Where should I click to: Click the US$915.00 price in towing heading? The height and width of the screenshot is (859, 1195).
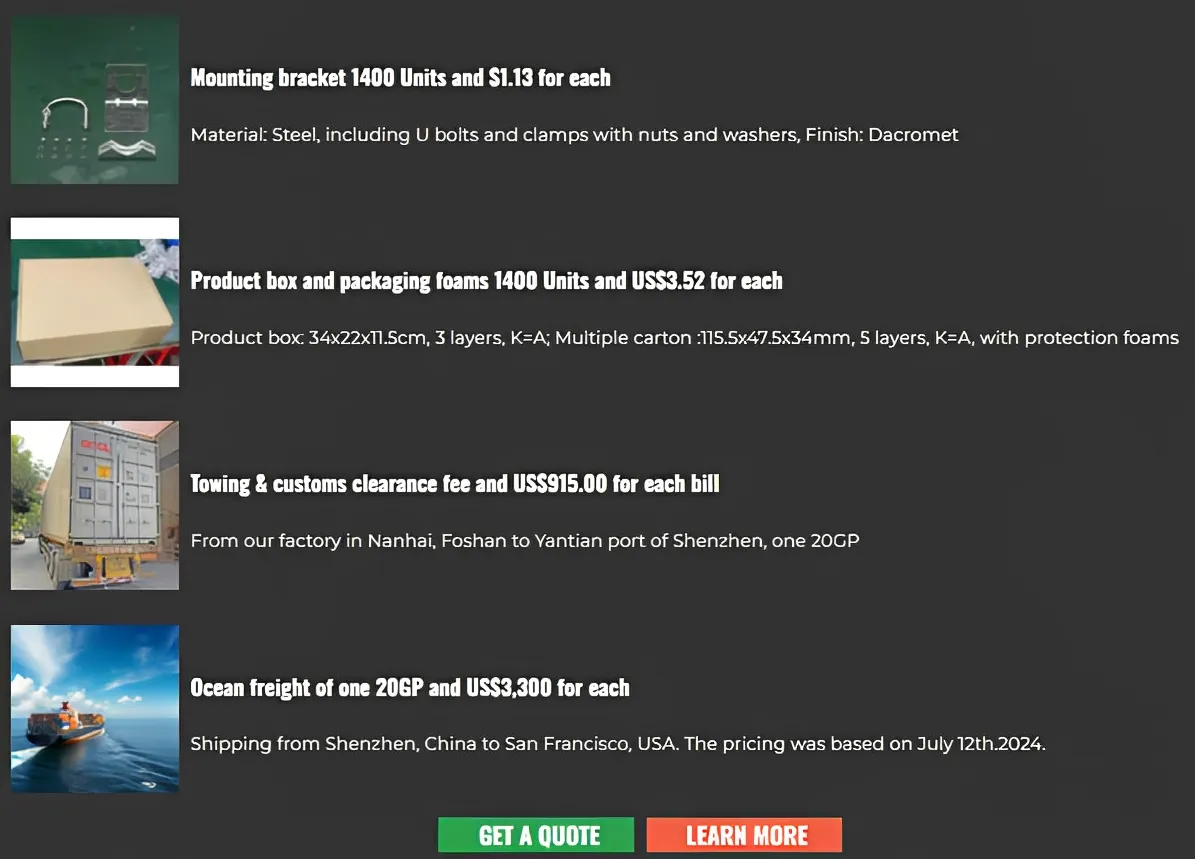[560, 484]
